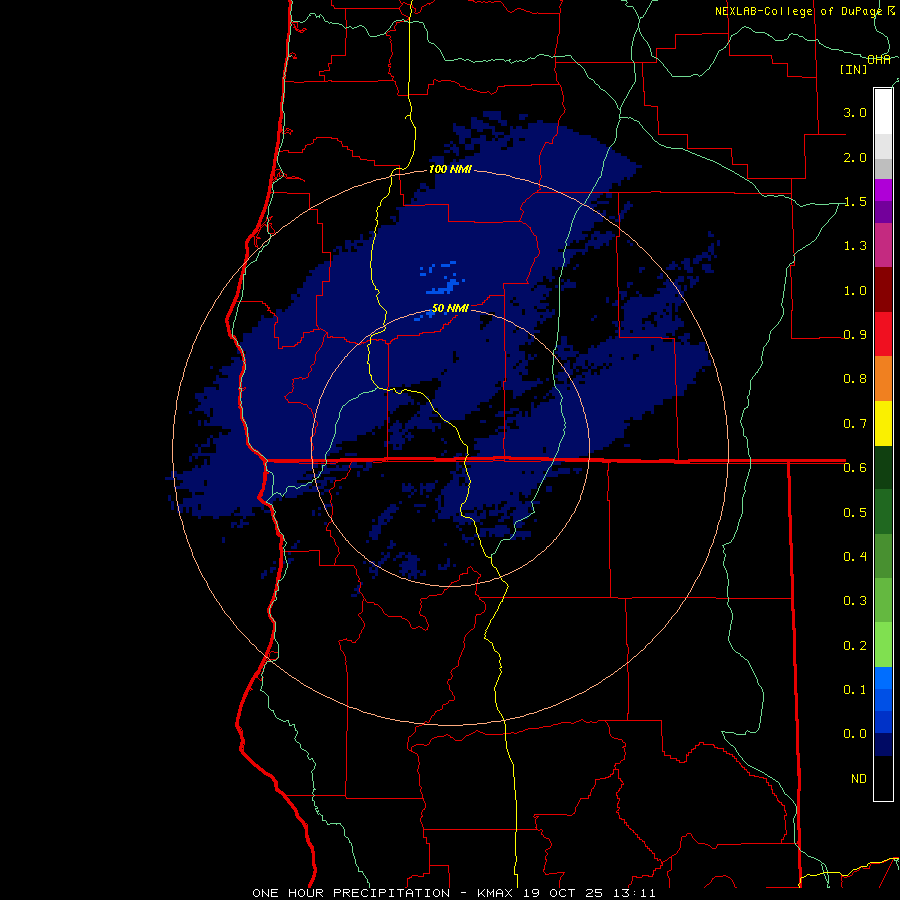Click the white 3.0 inch legend swatch

[883, 112]
